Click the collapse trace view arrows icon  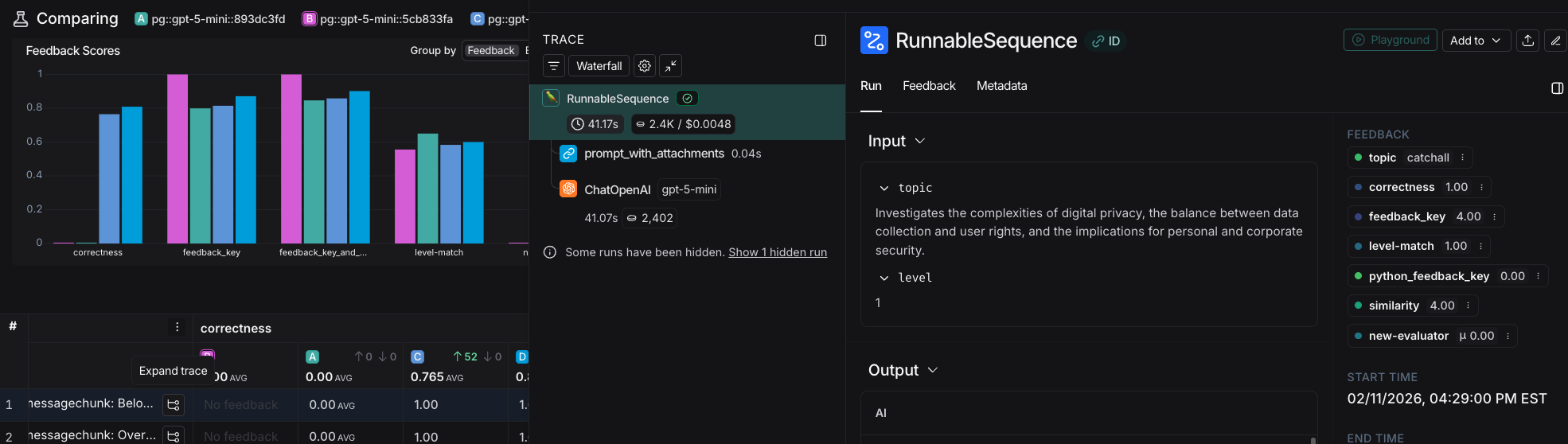click(x=671, y=66)
